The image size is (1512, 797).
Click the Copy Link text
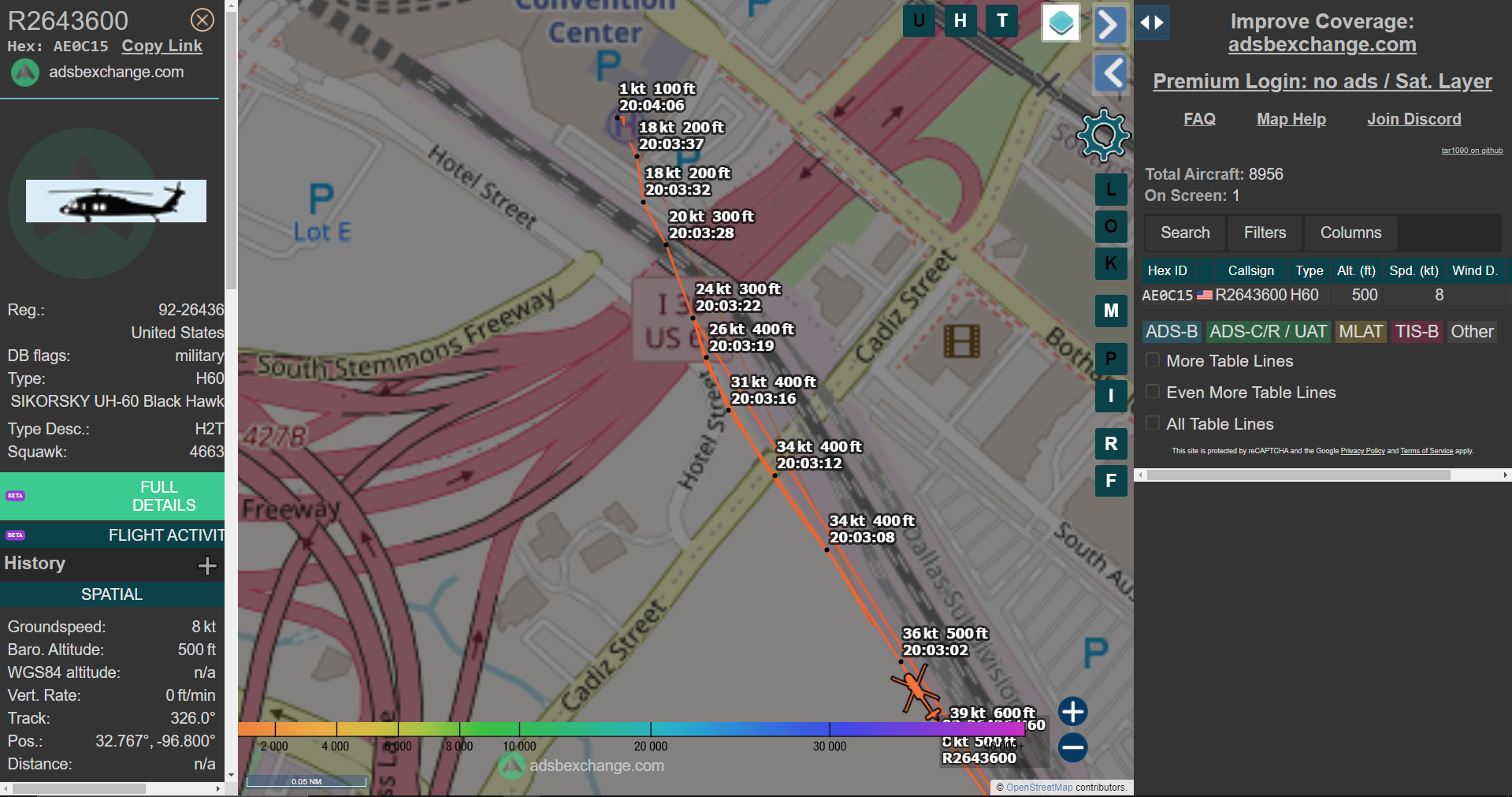(x=162, y=47)
